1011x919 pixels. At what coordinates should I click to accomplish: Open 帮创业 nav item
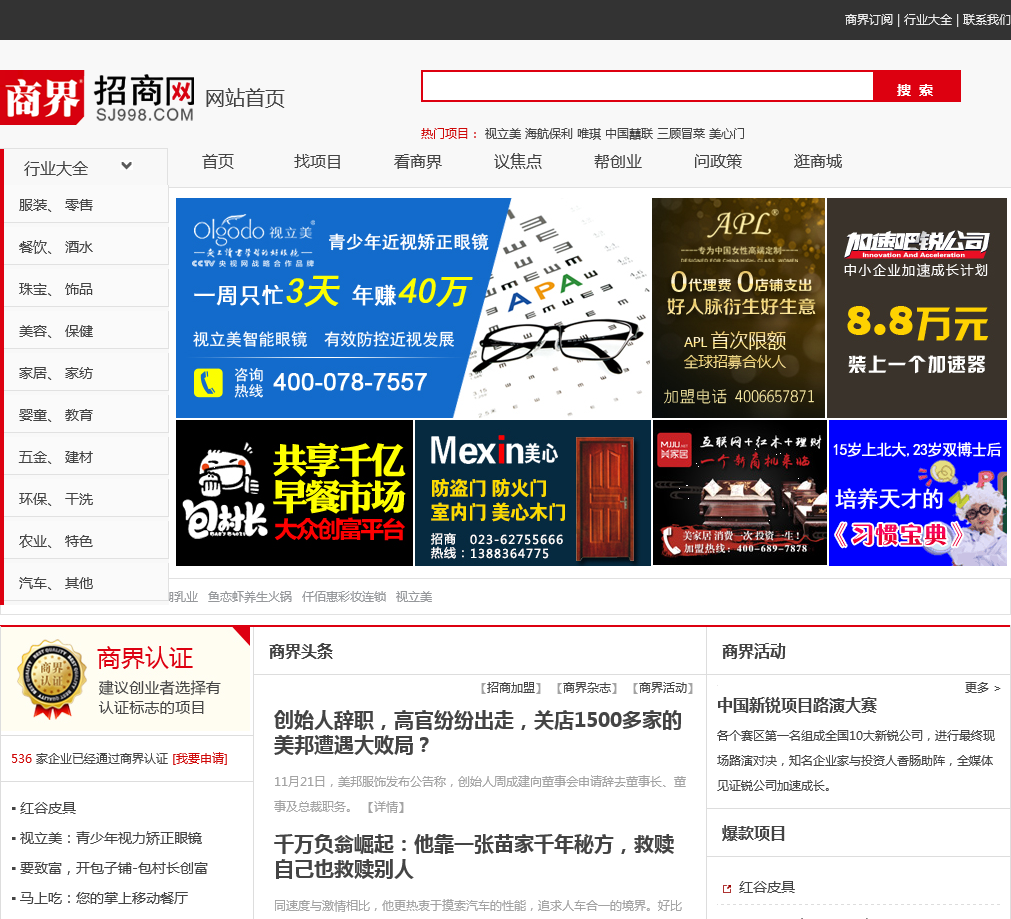pyautogui.click(x=618, y=161)
